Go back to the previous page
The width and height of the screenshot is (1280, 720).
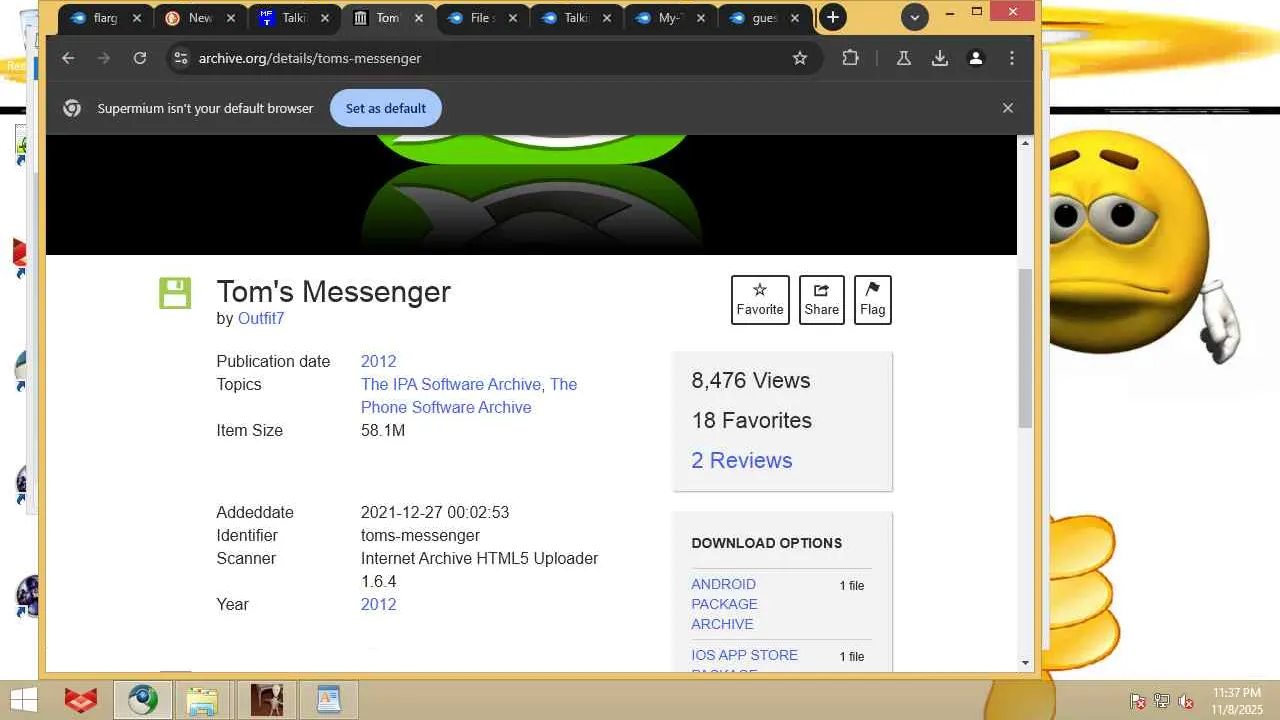(x=68, y=58)
